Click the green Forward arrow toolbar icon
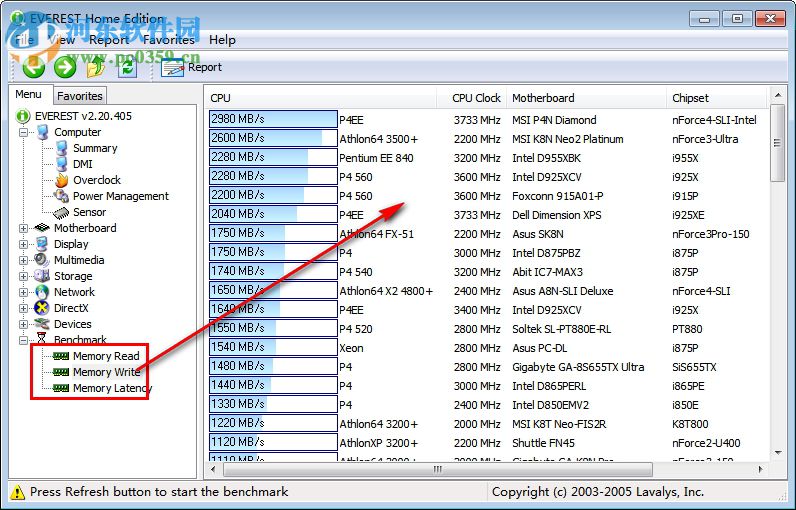Image resolution: width=796 pixels, height=510 pixels. tap(65, 67)
